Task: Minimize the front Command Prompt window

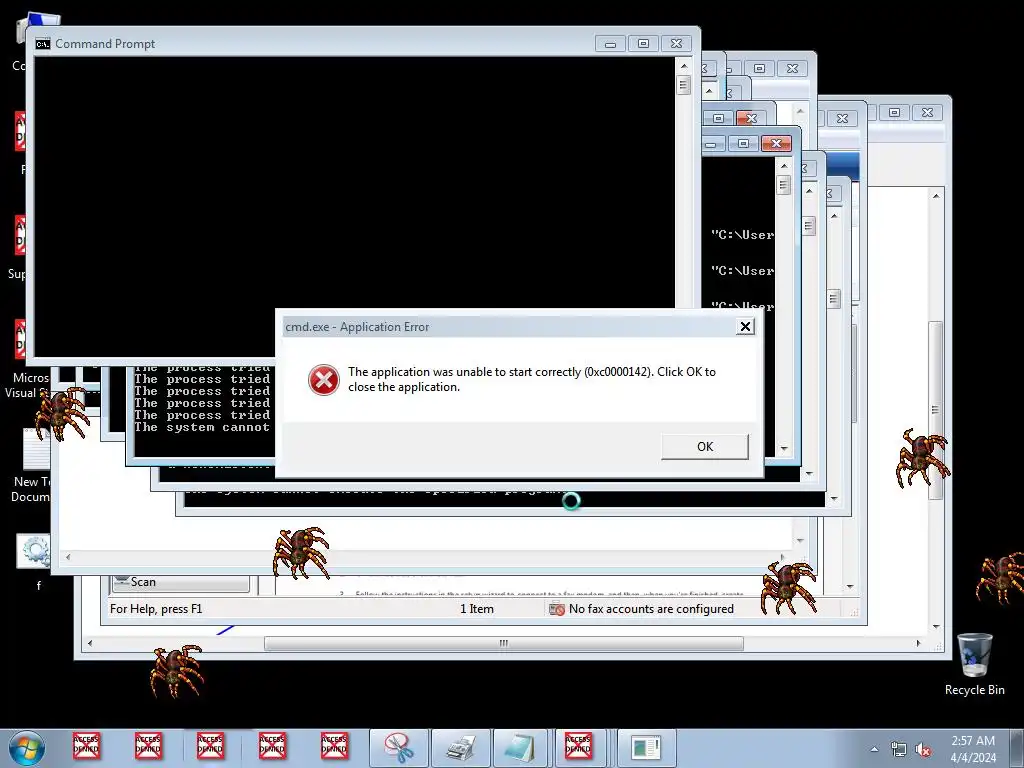Action: 611,44
